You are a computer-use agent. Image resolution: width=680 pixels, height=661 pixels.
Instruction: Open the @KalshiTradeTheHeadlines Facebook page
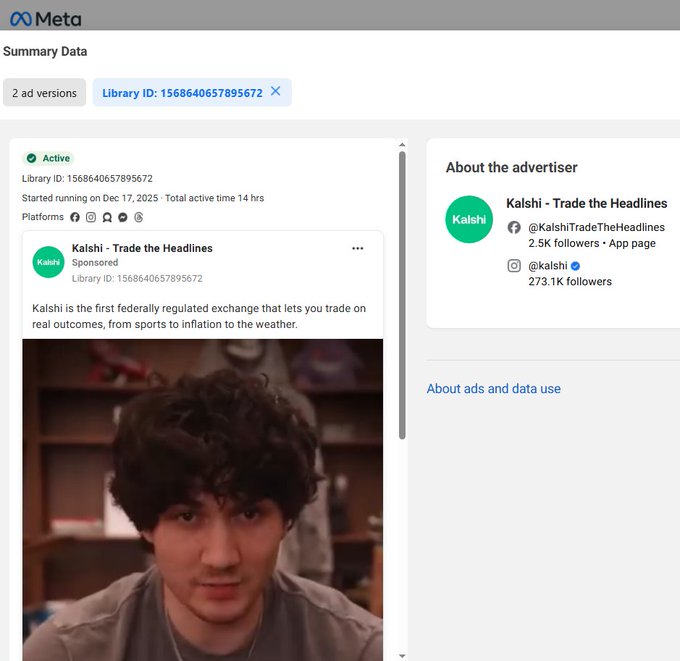coord(596,227)
